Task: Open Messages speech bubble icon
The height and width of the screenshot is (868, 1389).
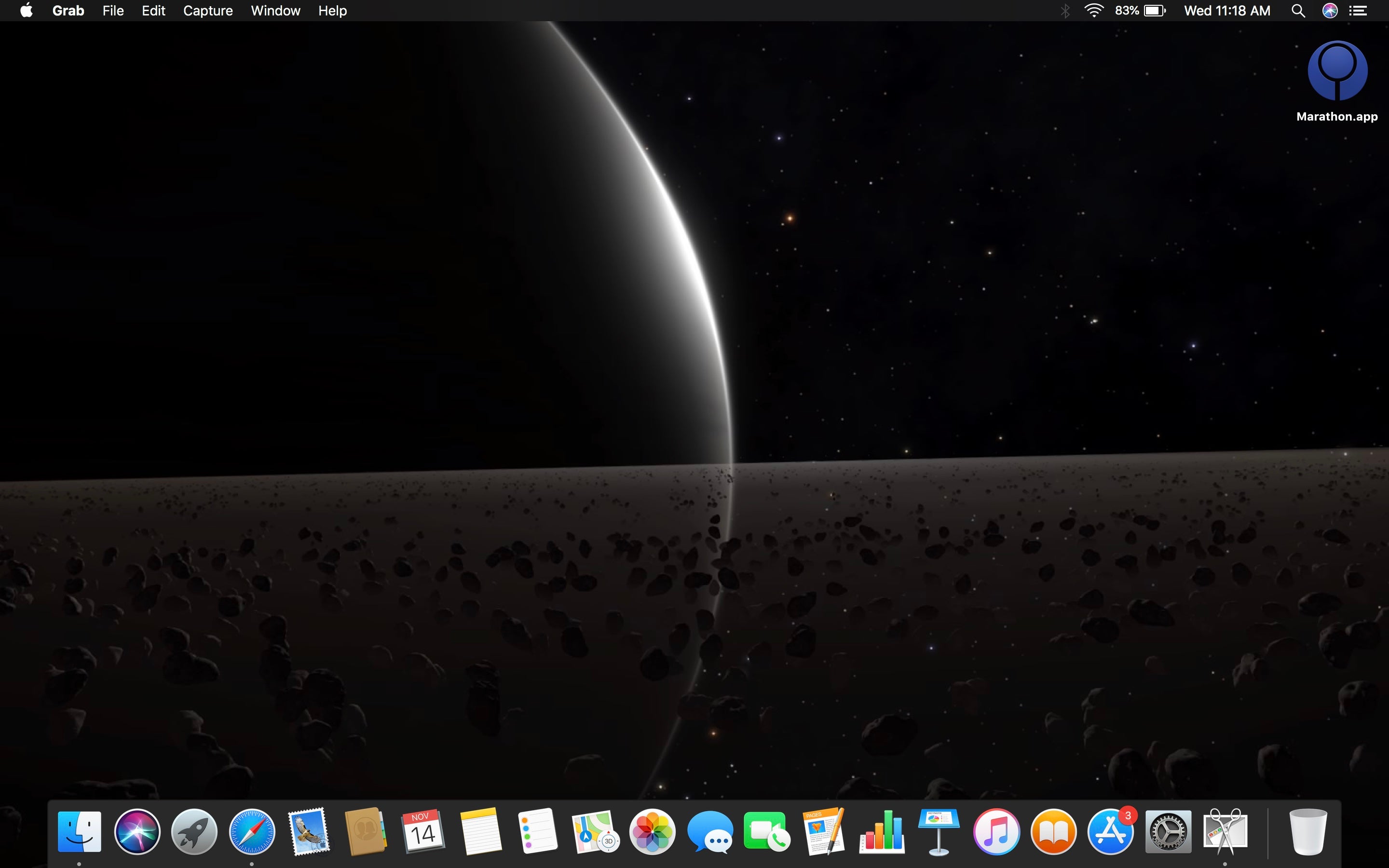Action: [709, 831]
